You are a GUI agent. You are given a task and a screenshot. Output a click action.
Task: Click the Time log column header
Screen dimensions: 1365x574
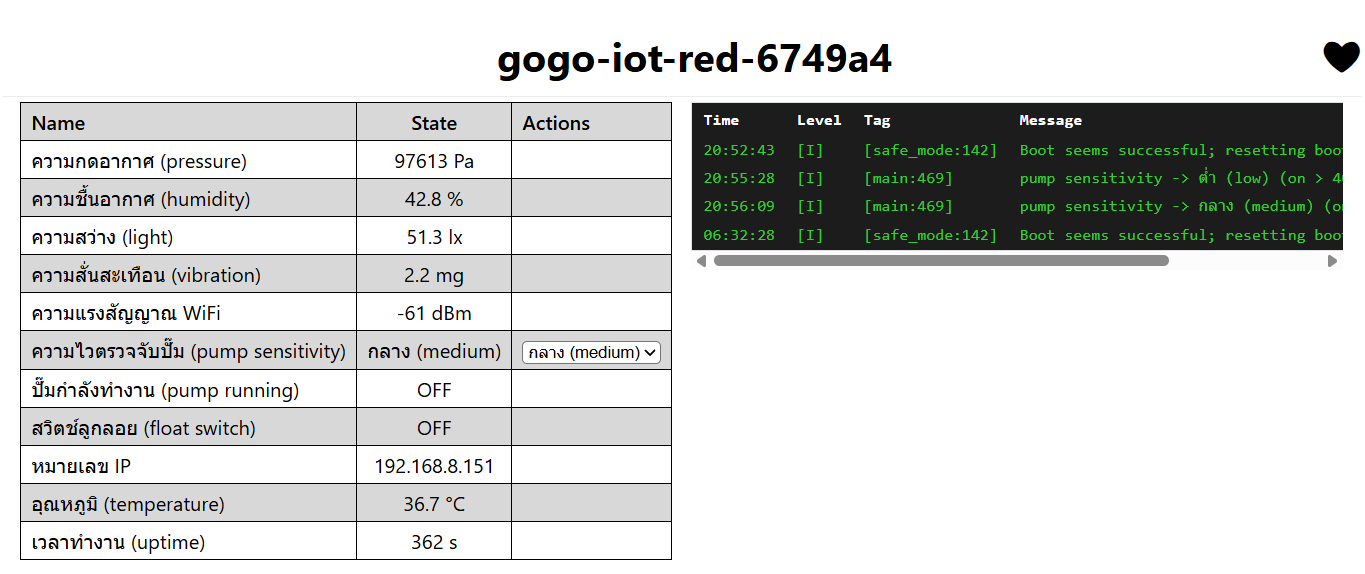721,120
